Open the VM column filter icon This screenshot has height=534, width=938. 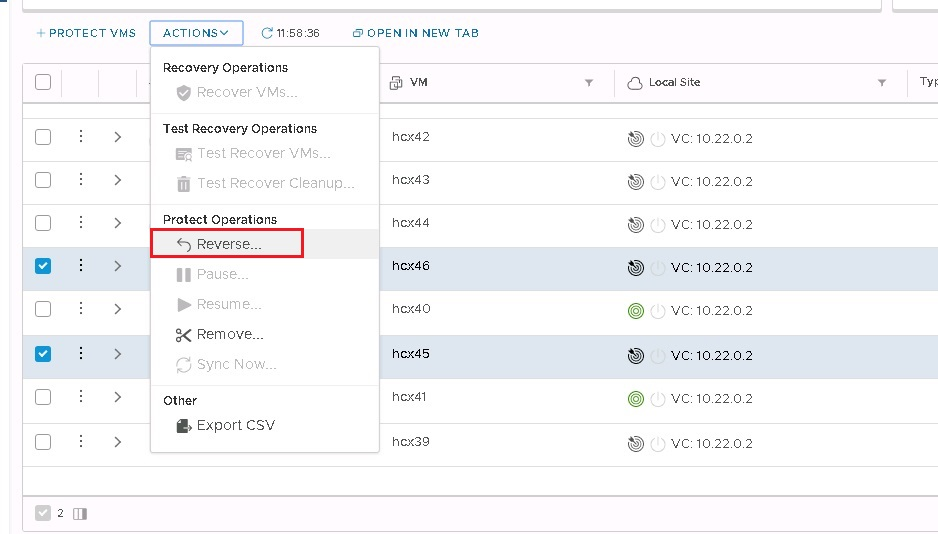click(x=589, y=83)
